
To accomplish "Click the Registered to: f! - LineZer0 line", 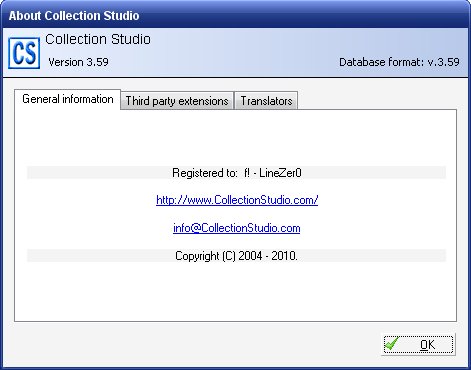I will coord(236,173).
